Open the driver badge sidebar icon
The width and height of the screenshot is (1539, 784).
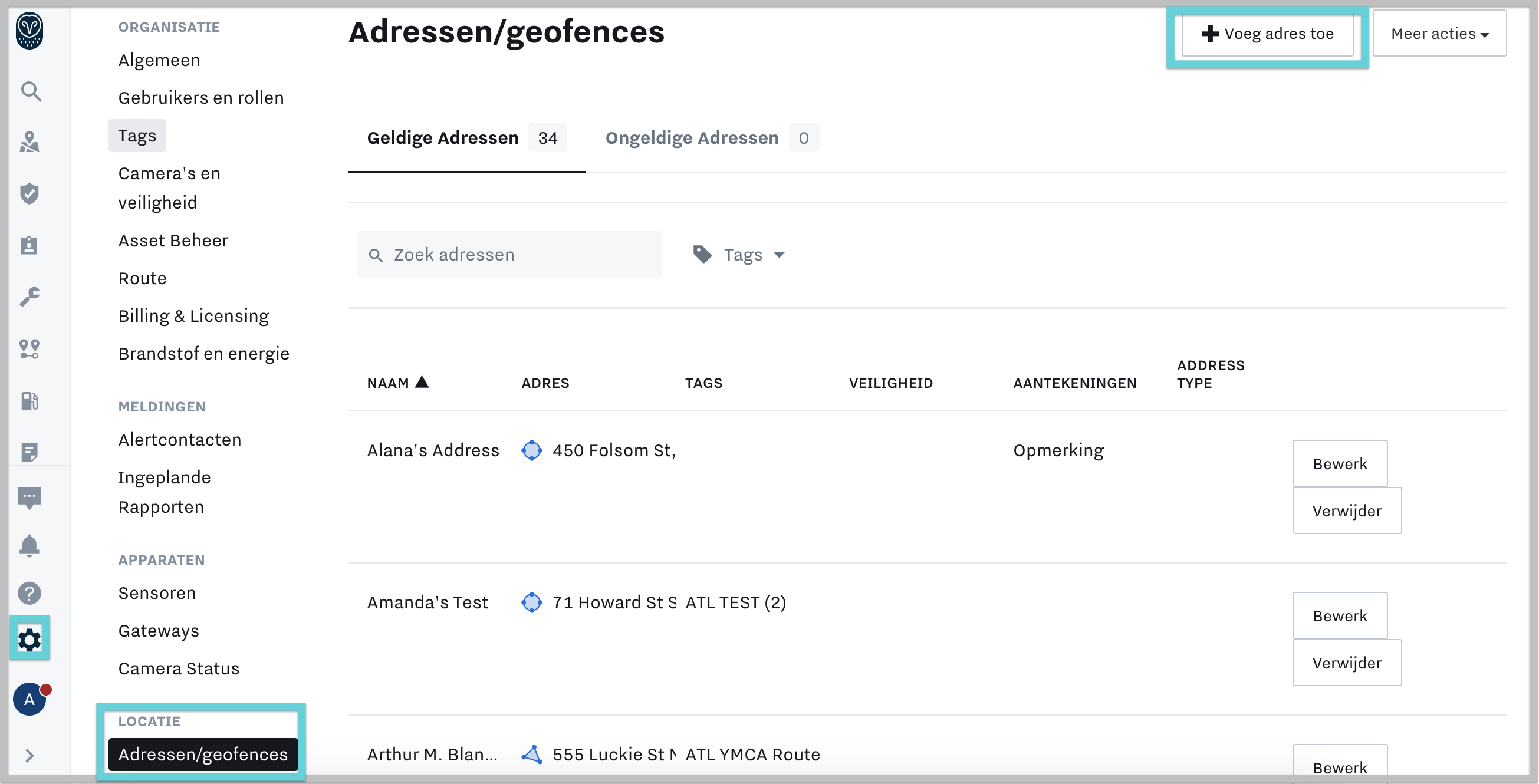point(29,245)
